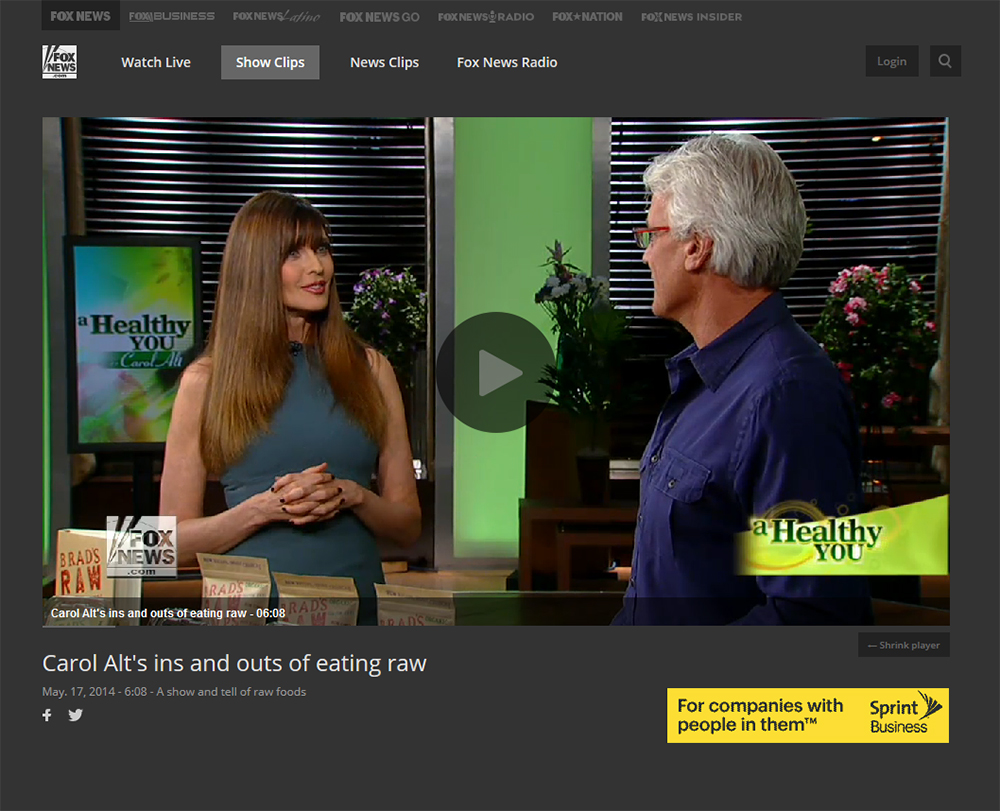Open the News Clips section

point(384,62)
